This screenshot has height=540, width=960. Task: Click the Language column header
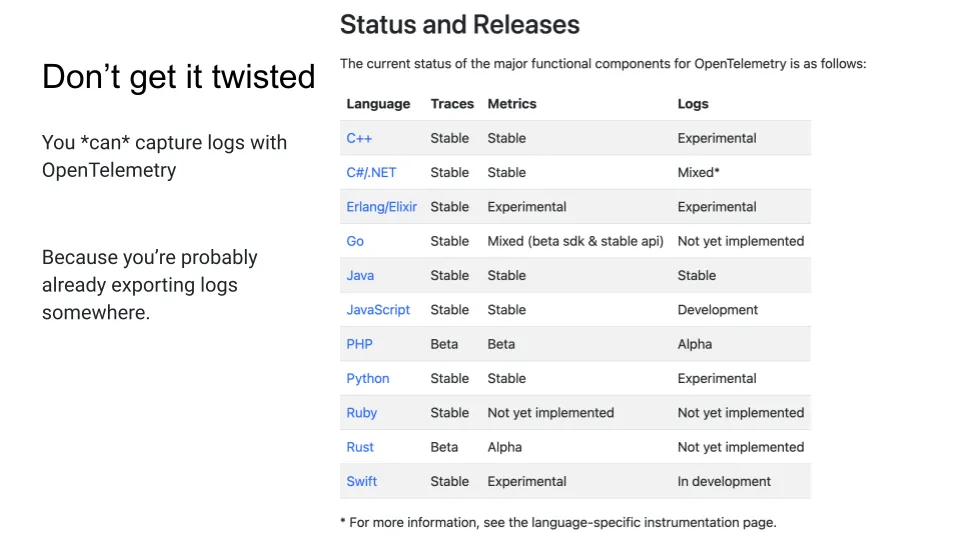pyautogui.click(x=378, y=104)
